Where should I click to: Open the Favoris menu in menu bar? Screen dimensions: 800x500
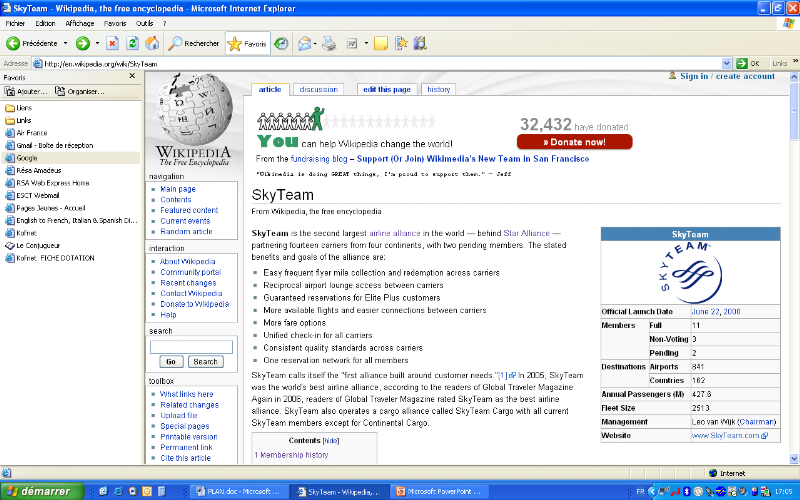click(x=115, y=23)
